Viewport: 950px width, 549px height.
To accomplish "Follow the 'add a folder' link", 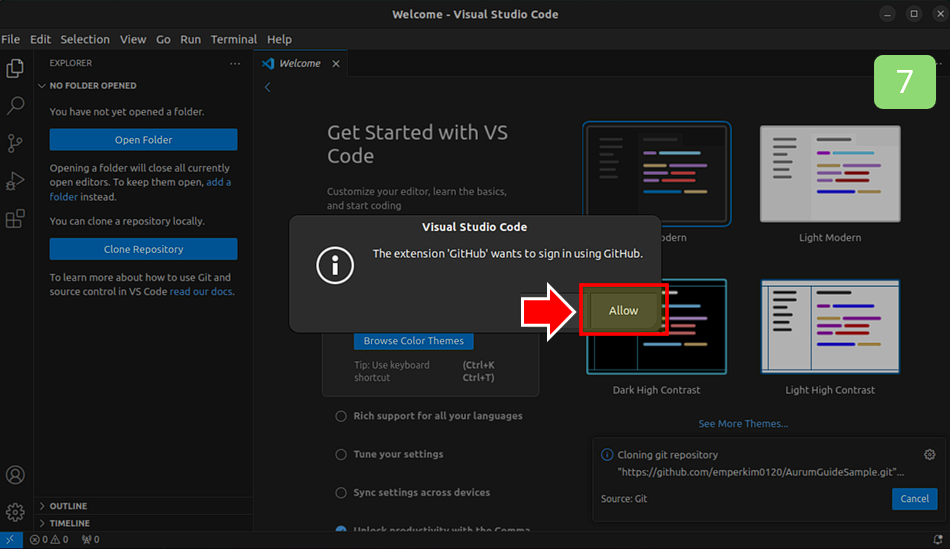I will click(x=218, y=182).
